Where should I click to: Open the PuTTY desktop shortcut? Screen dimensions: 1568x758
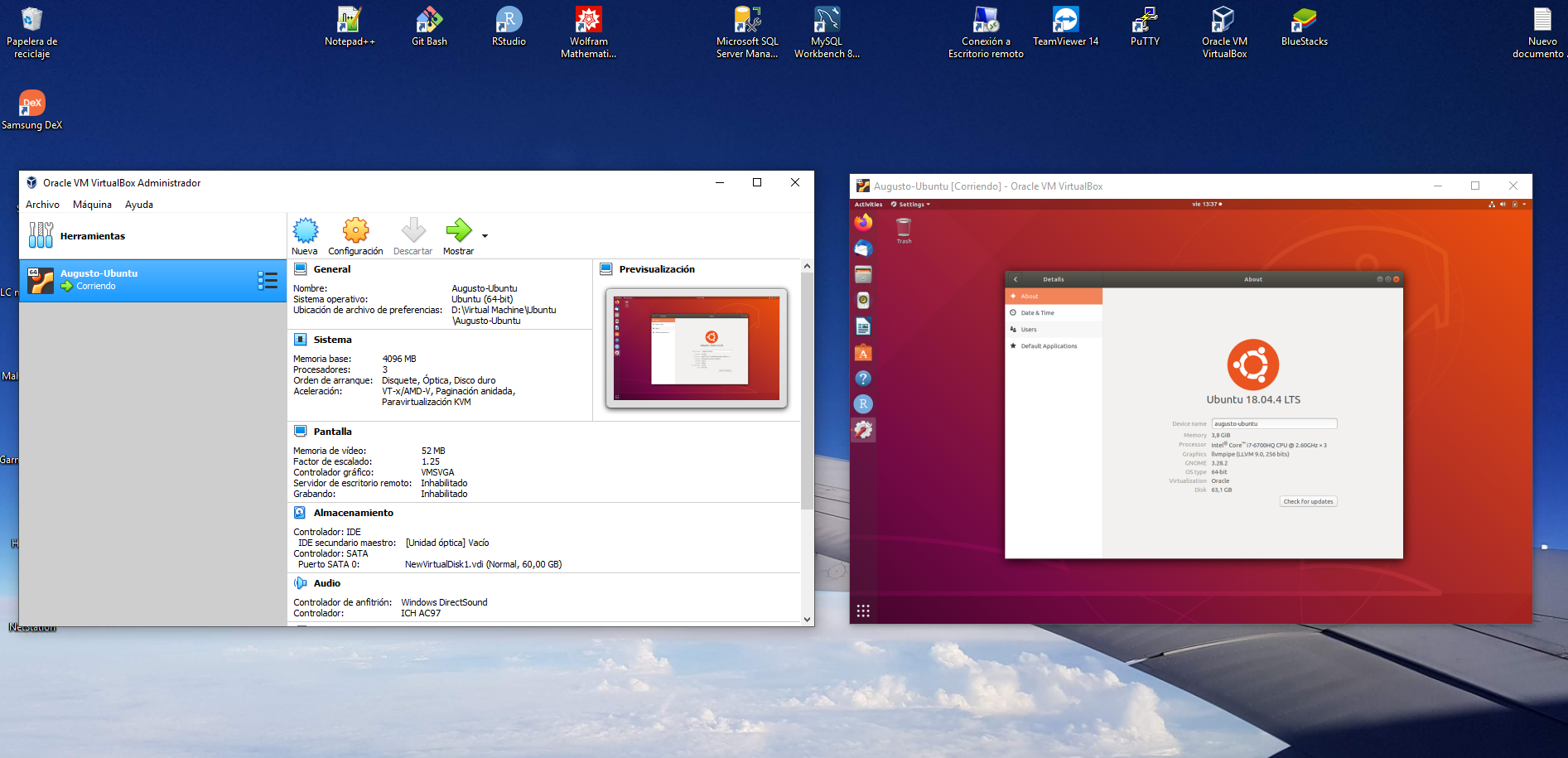tap(1145, 27)
